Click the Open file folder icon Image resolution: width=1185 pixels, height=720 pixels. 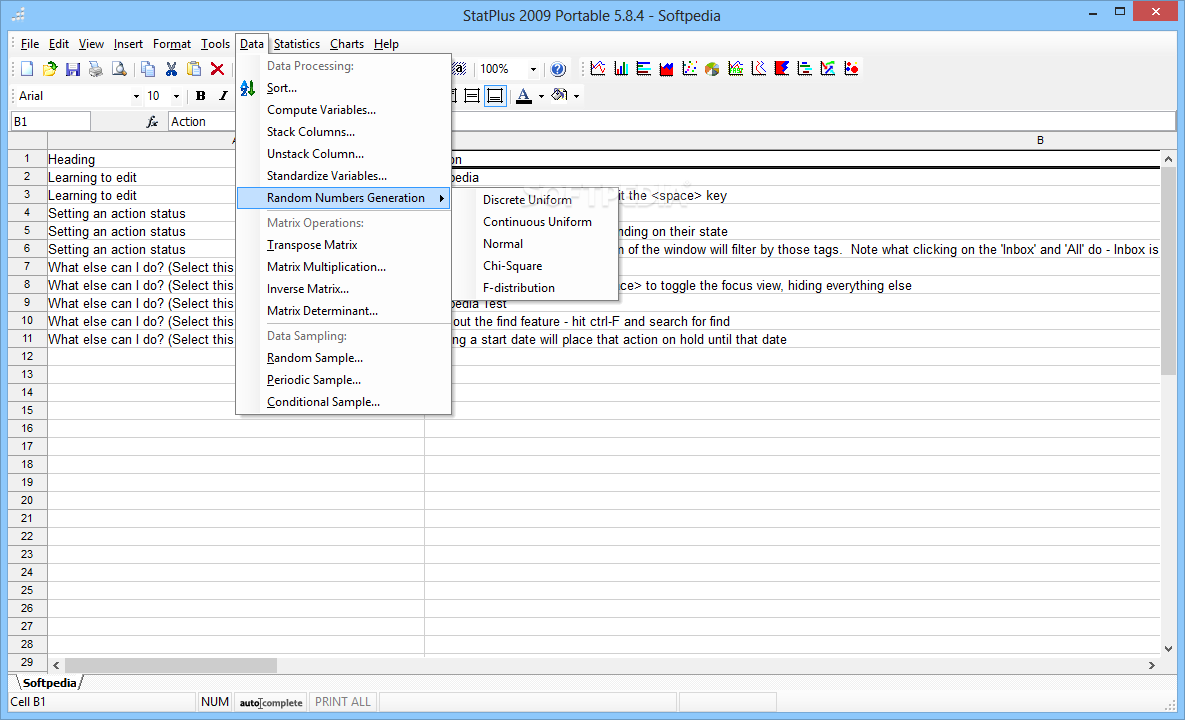click(50, 69)
